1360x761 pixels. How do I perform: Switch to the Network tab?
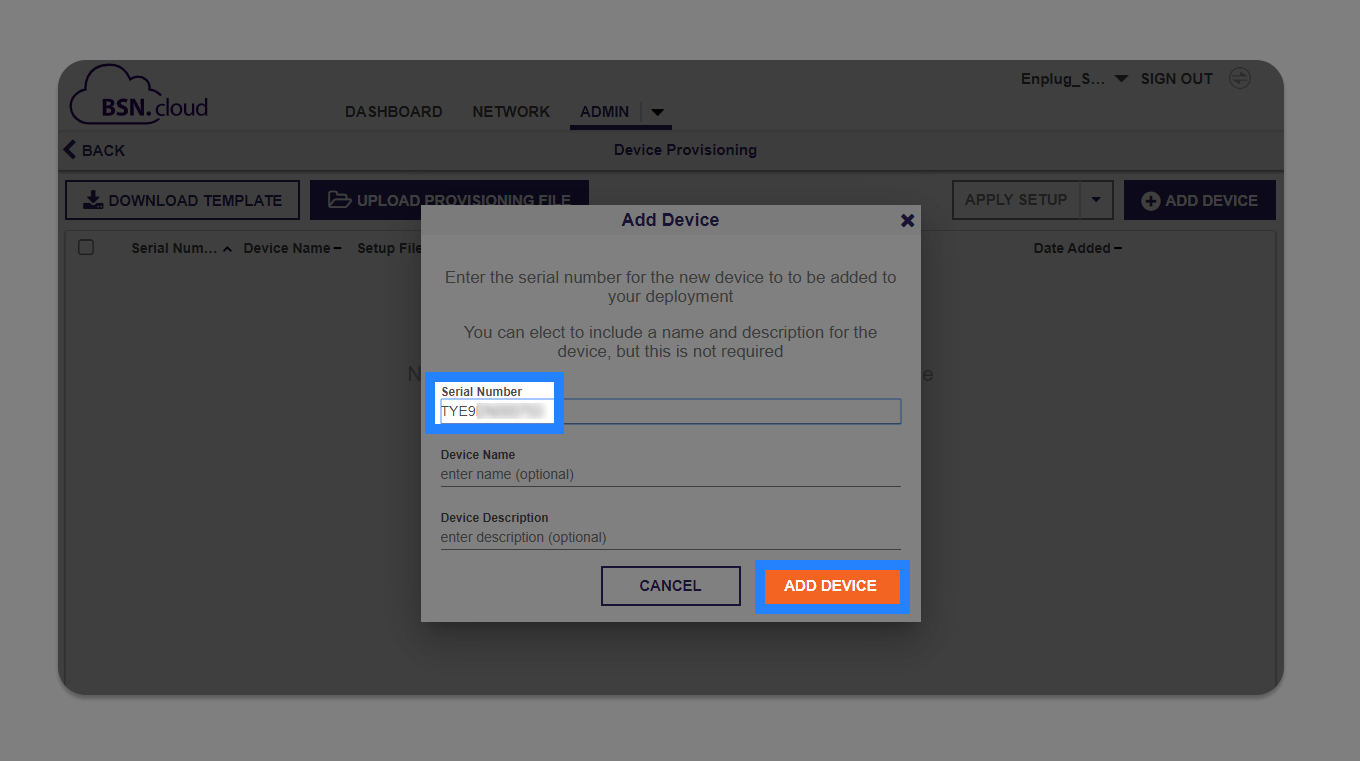click(511, 112)
